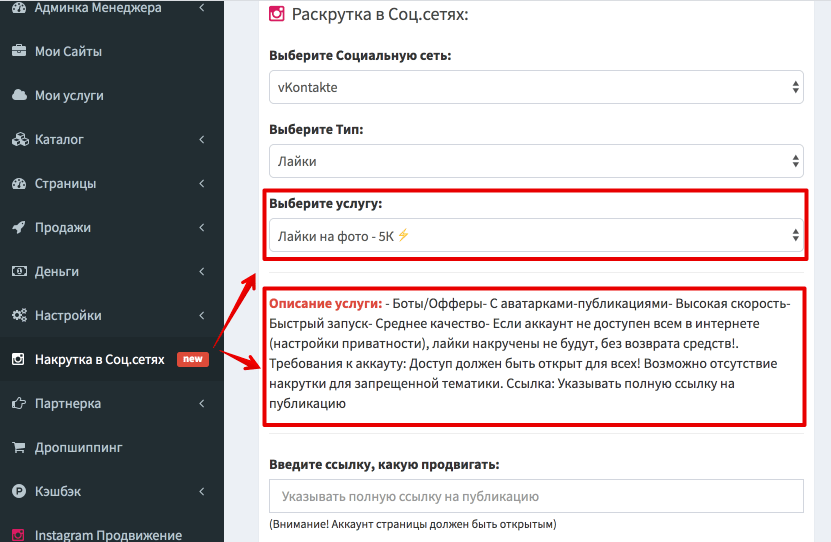This screenshot has width=831, height=542.
Task: Go to Мои услуги page
Action: 69,95
